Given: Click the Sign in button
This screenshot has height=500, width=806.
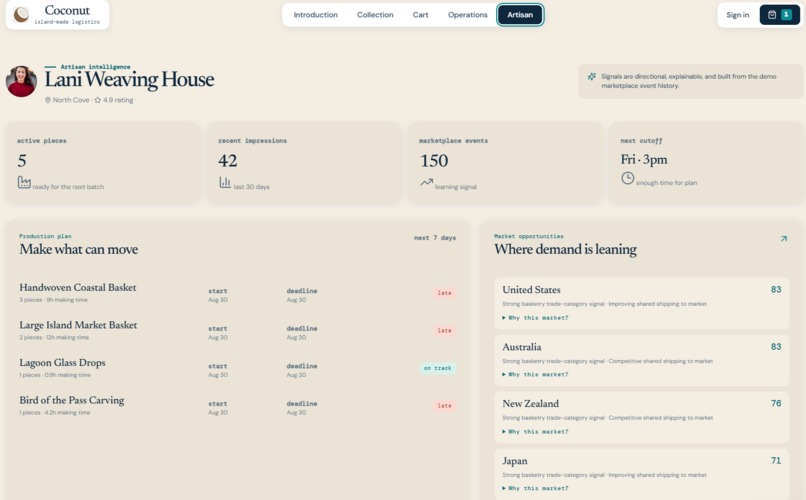Looking at the screenshot, I should pos(738,15).
